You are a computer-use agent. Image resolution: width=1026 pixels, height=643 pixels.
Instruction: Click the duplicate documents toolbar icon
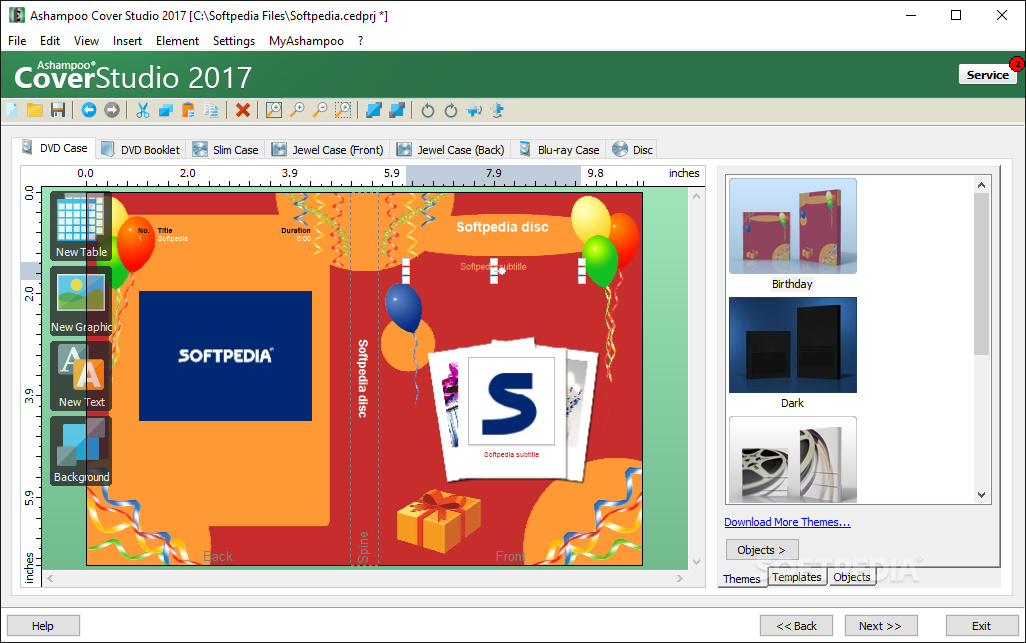[x=211, y=110]
